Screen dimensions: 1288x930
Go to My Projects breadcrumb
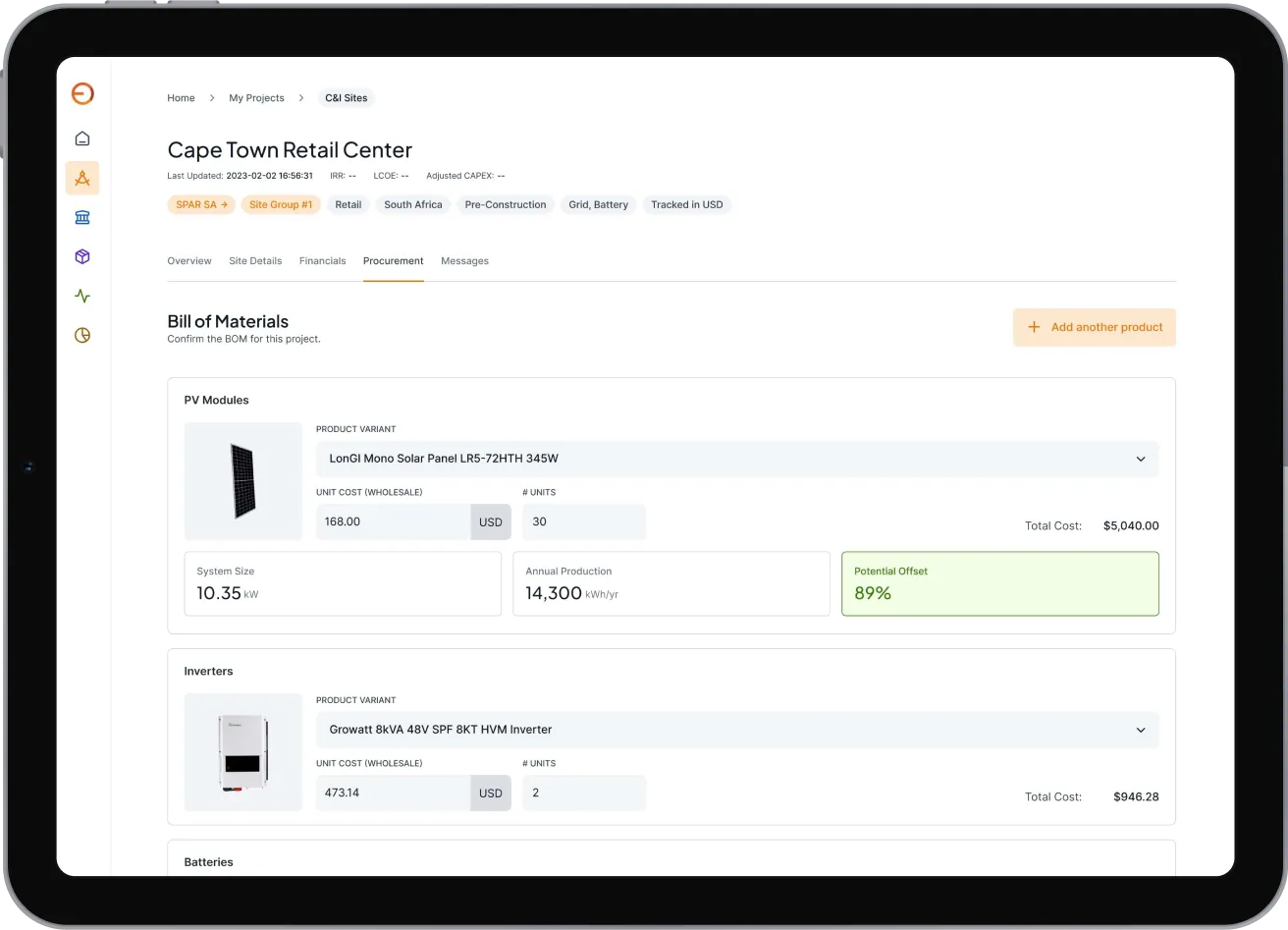click(x=256, y=98)
